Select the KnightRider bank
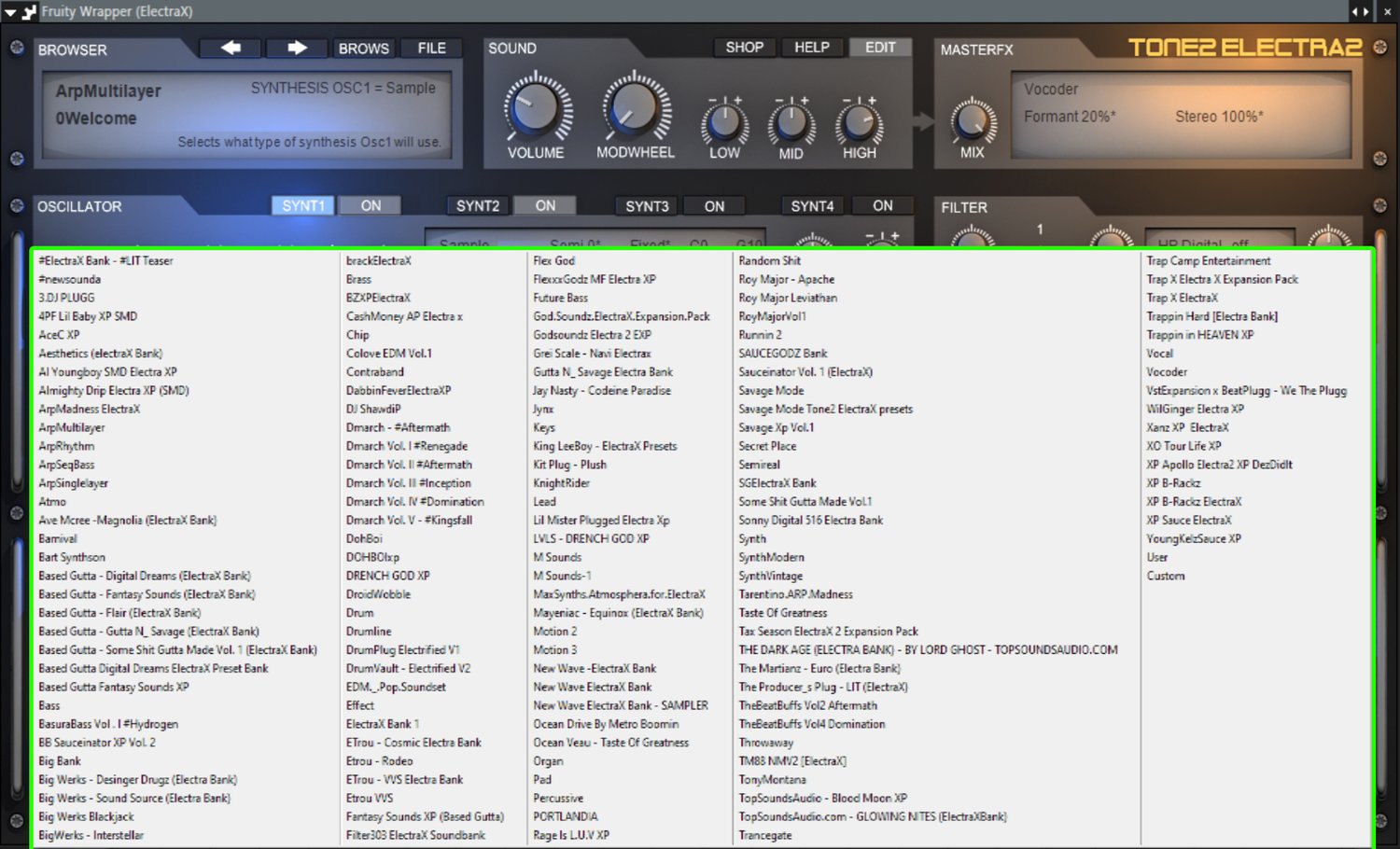The width and height of the screenshot is (1400, 849). [x=561, y=483]
